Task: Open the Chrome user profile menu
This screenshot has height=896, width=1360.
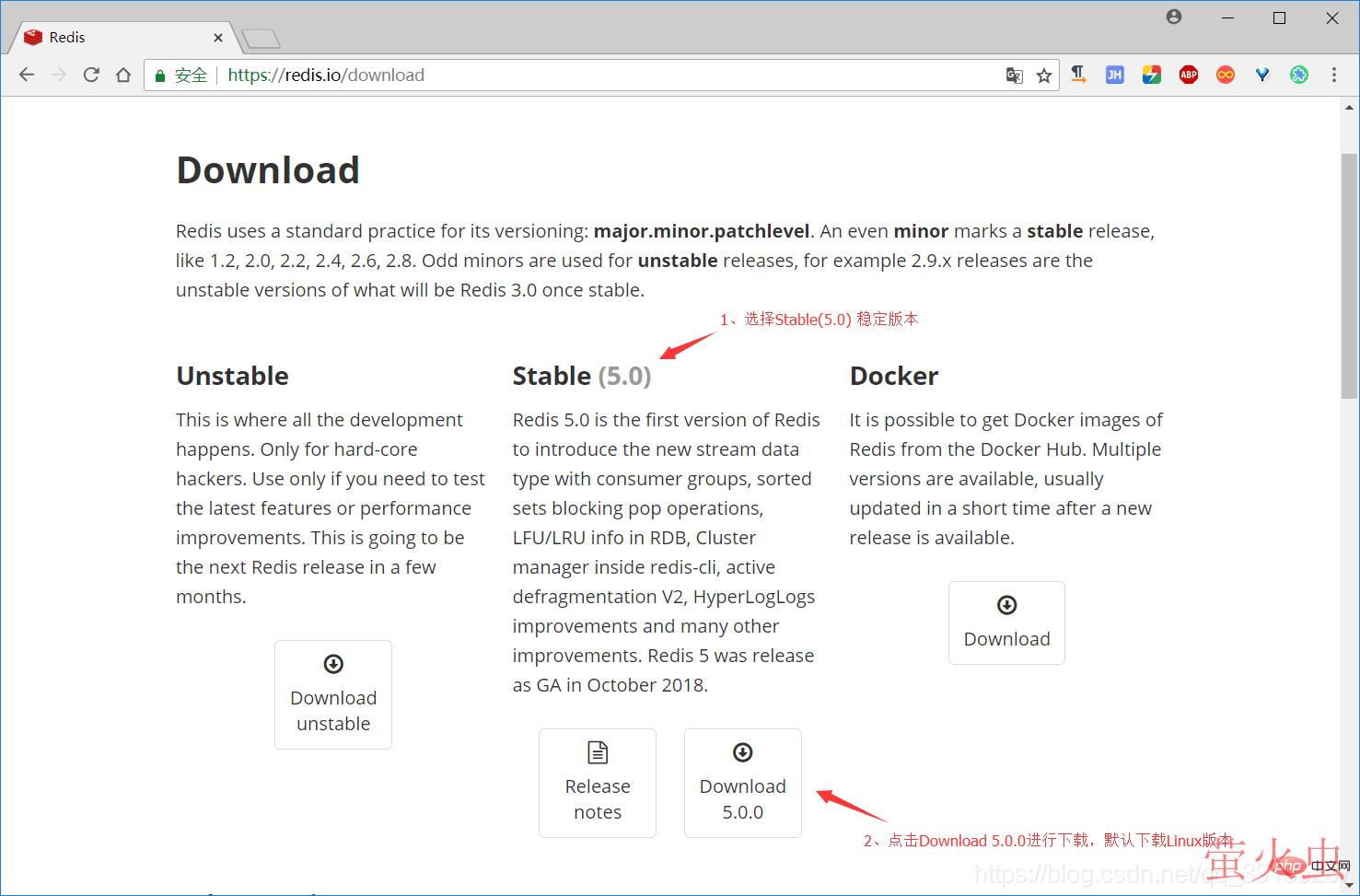Action: [1174, 17]
